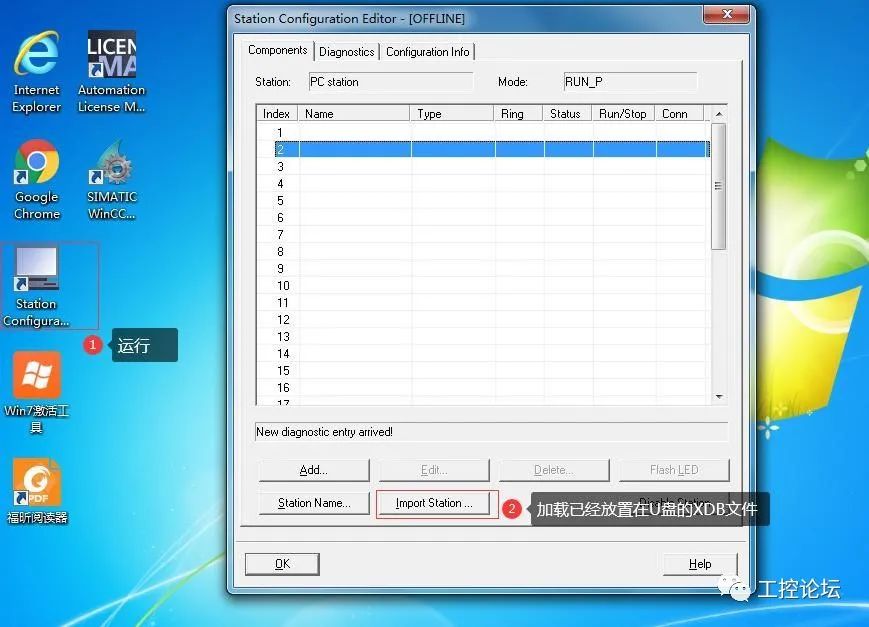Open the SIMATIC WinCC desktop icon
869x627 pixels.
tap(111, 180)
